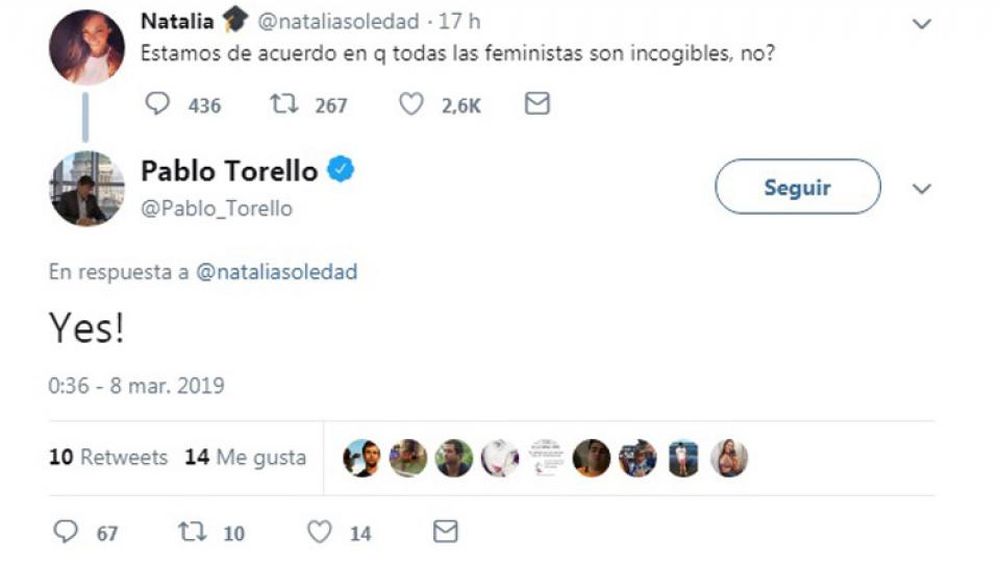Open the tweet timestamp 0:36 - 8 mar. 2019
The width and height of the screenshot is (1000, 563).
pyautogui.click(x=136, y=385)
